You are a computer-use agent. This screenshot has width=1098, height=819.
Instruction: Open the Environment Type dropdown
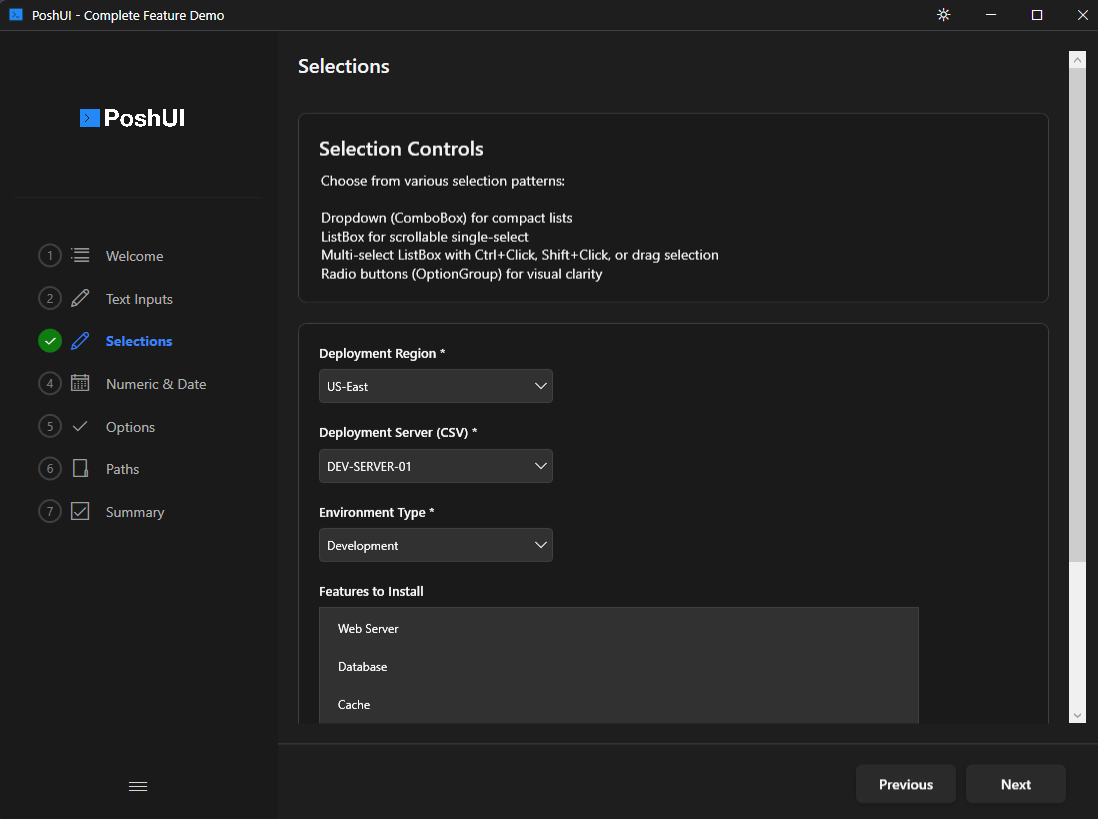pos(436,545)
